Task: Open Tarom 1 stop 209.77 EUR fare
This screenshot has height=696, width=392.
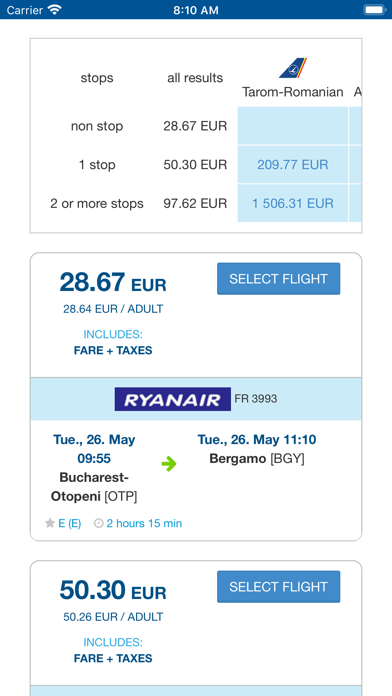Action: 293,165
